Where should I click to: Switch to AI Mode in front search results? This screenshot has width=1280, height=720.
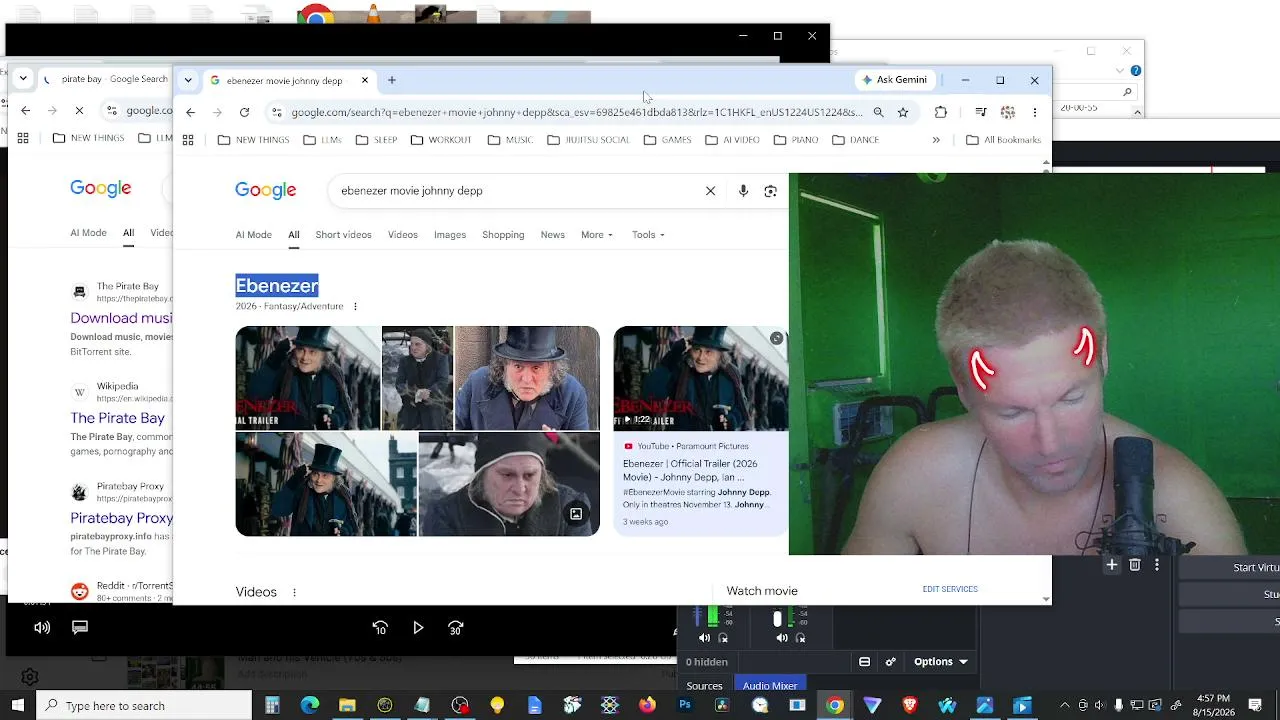253,235
